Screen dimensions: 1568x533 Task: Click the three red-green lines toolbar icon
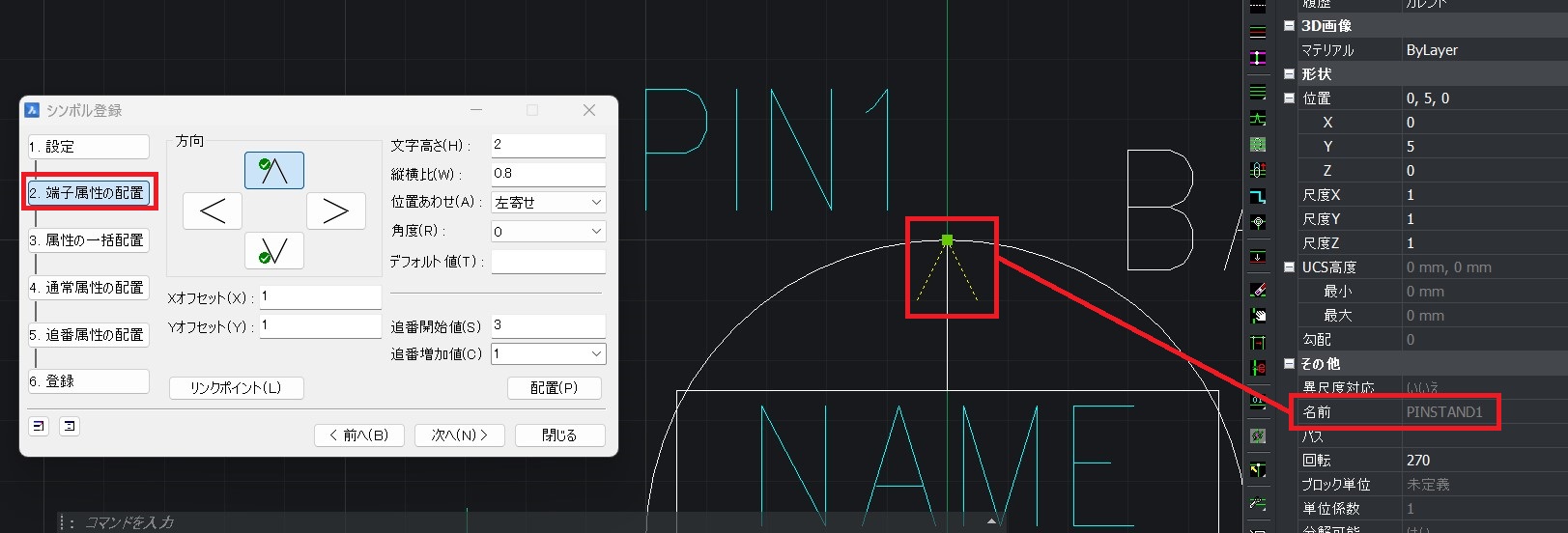click(1258, 32)
